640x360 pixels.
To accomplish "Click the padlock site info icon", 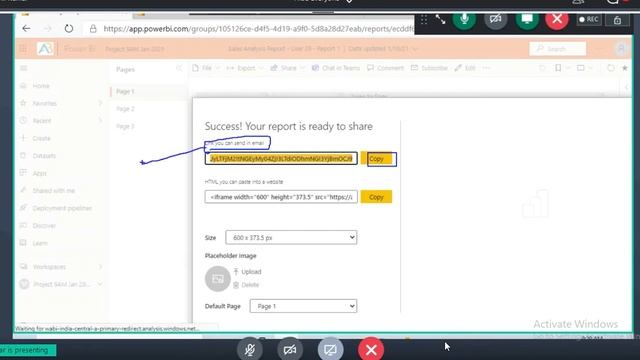I will tap(93, 29).
